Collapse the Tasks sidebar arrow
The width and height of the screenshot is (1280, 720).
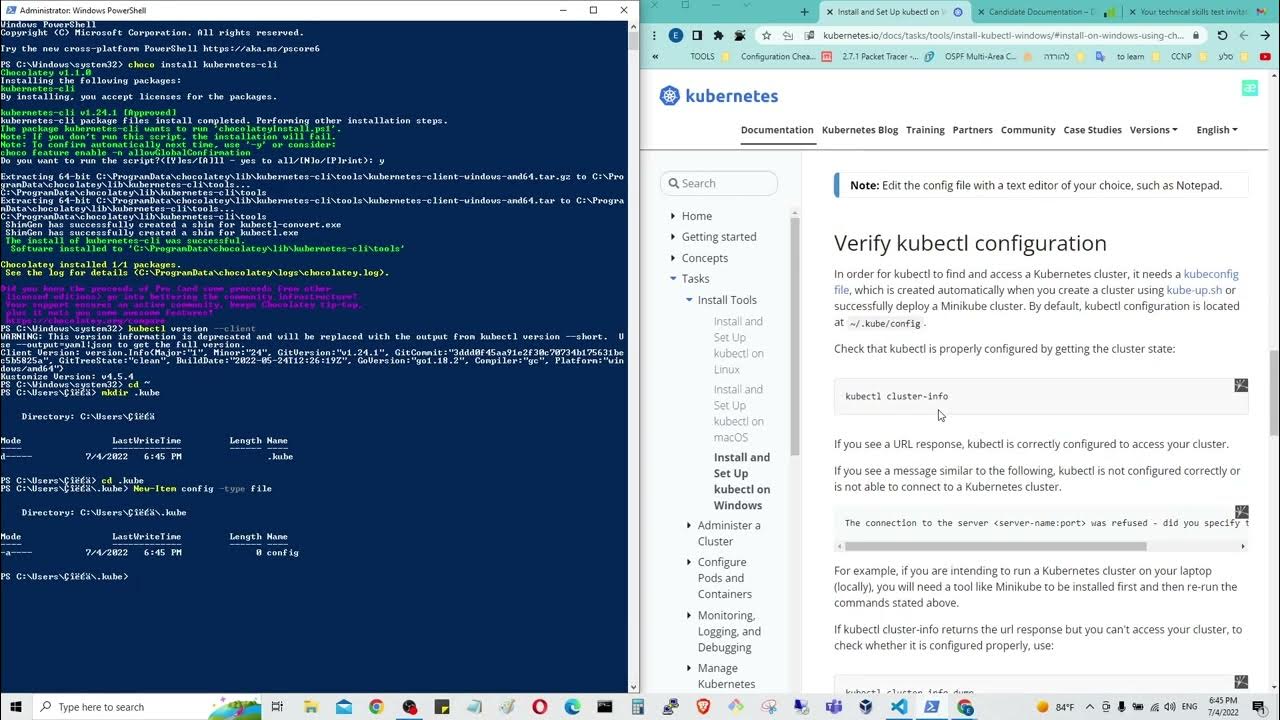click(x=673, y=279)
